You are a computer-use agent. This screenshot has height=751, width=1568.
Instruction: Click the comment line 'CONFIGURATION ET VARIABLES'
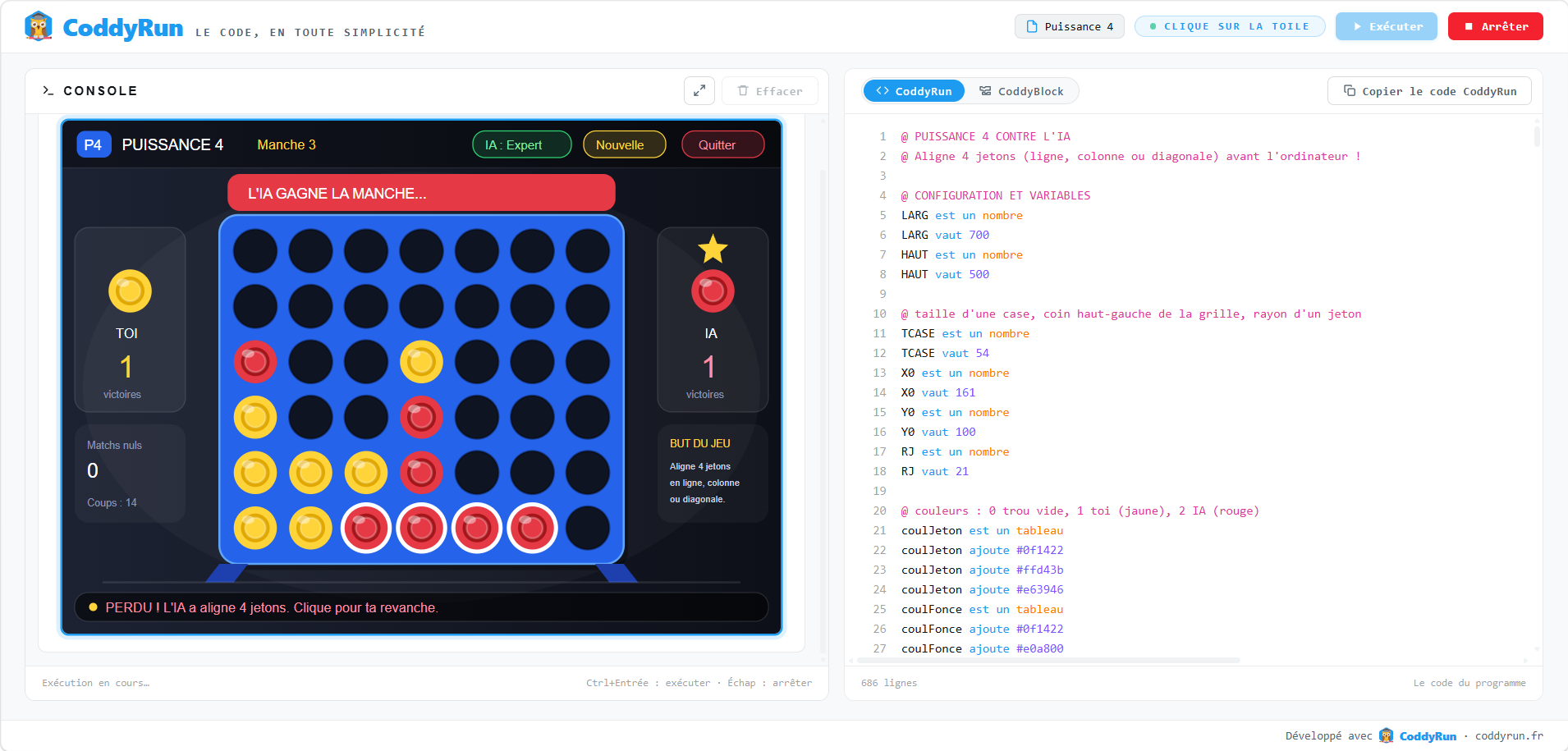coord(996,195)
